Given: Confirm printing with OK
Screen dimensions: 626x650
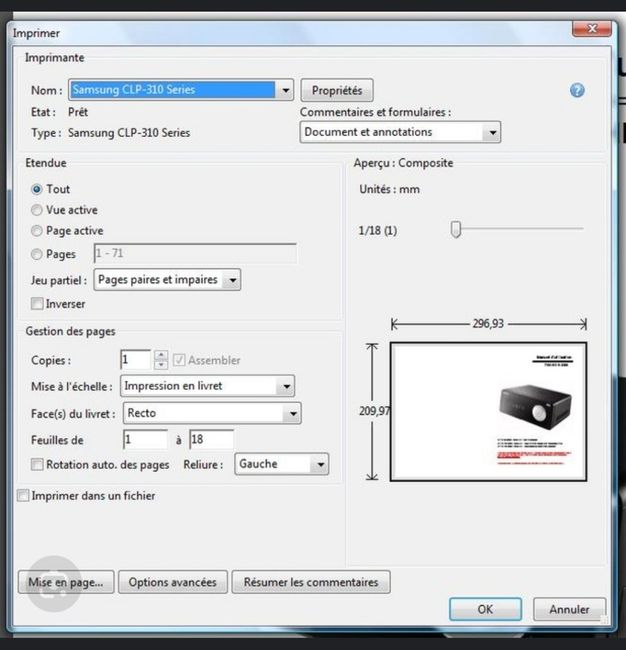Looking at the screenshot, I should (485, 609).
